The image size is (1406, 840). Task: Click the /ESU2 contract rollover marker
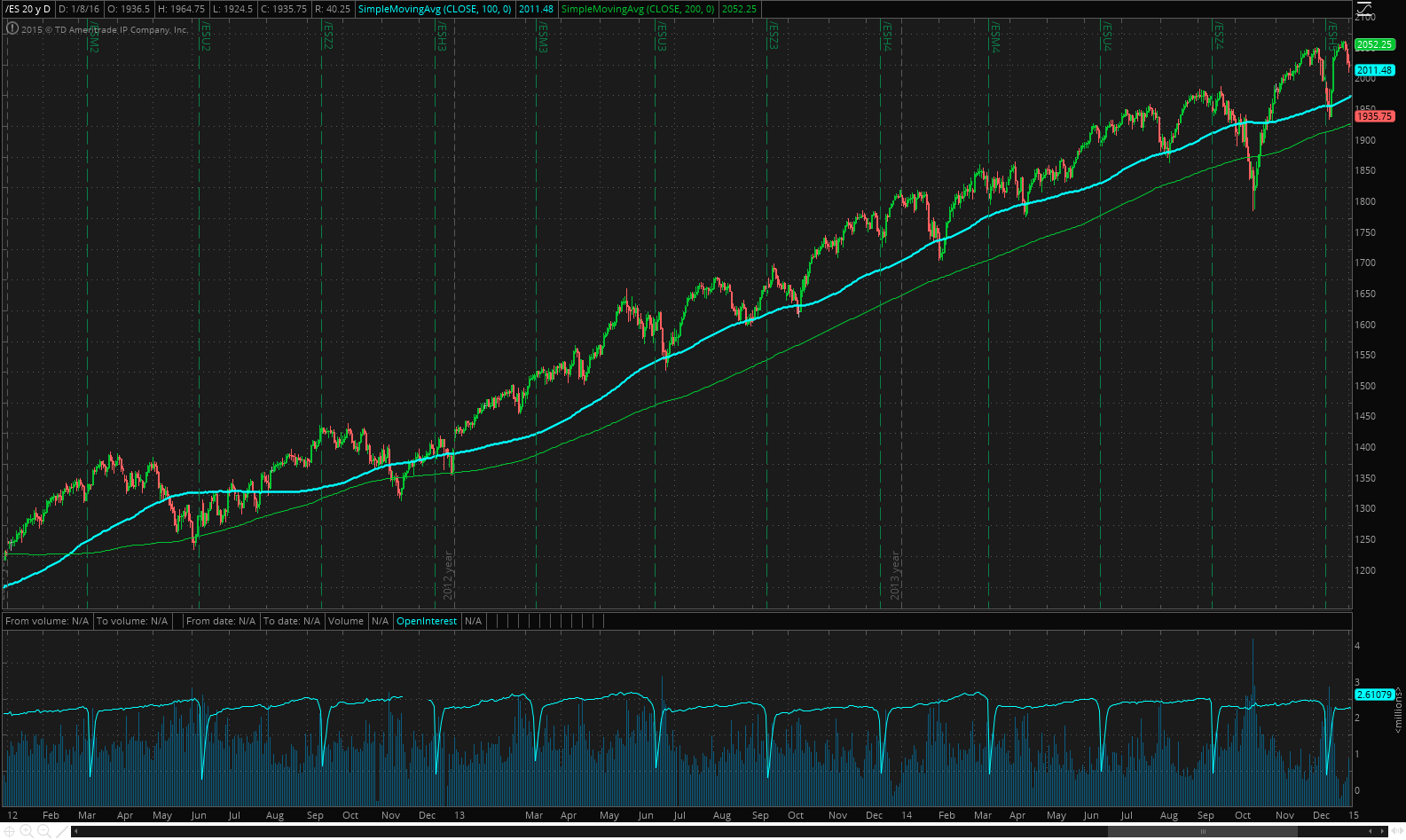pyautogui.click(x=206, y=37)
